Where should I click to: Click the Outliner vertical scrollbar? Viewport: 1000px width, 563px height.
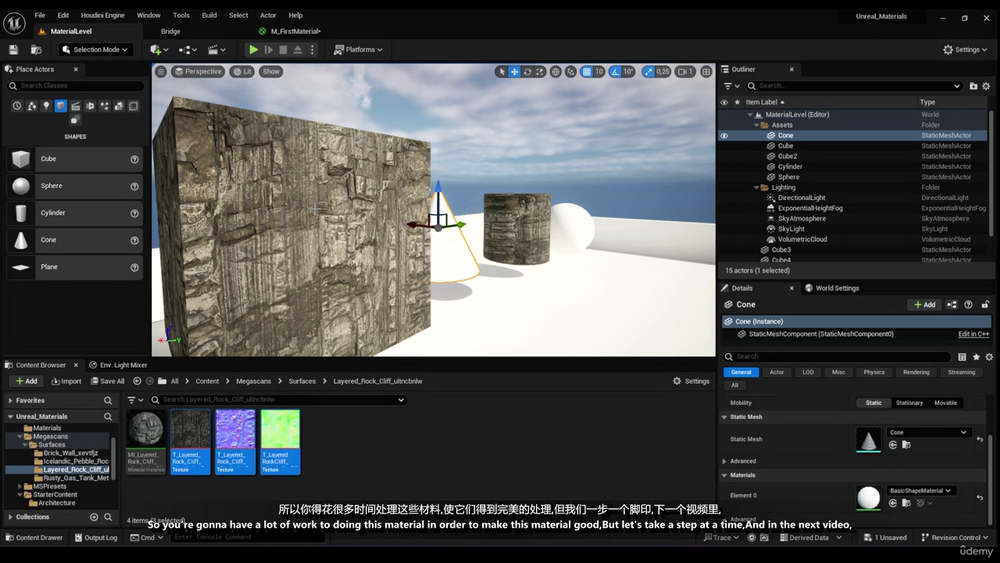click(990, 171)
